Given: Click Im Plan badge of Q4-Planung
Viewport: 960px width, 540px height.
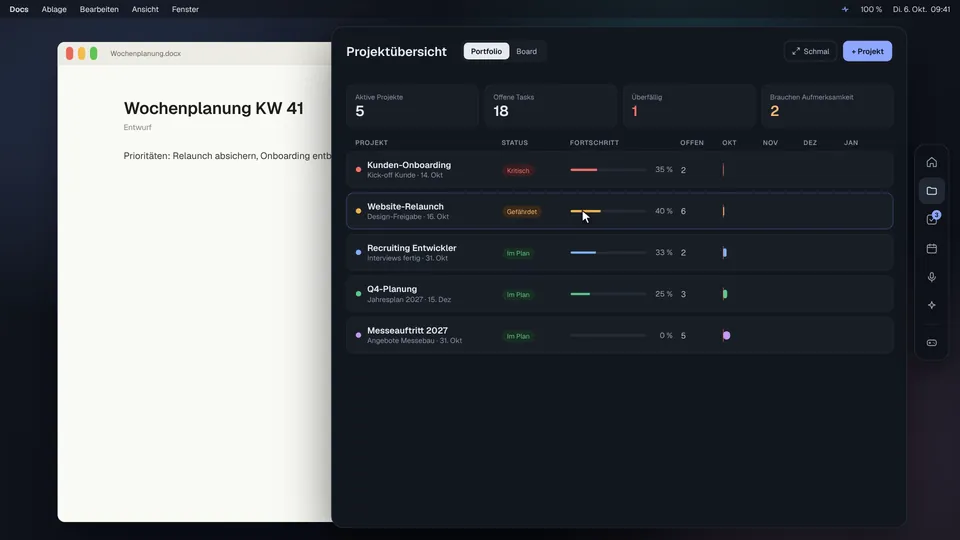Looking at the screenshot, I should pyautogui.click(x=518, y=294).
